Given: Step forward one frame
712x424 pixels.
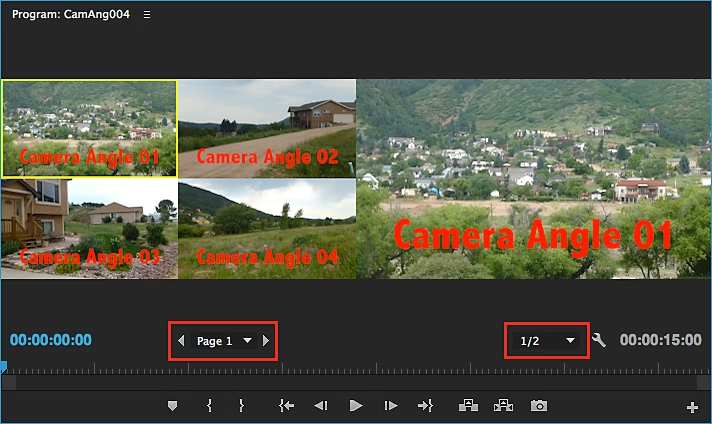Looking at the screenshot, I should coord(391,405).
